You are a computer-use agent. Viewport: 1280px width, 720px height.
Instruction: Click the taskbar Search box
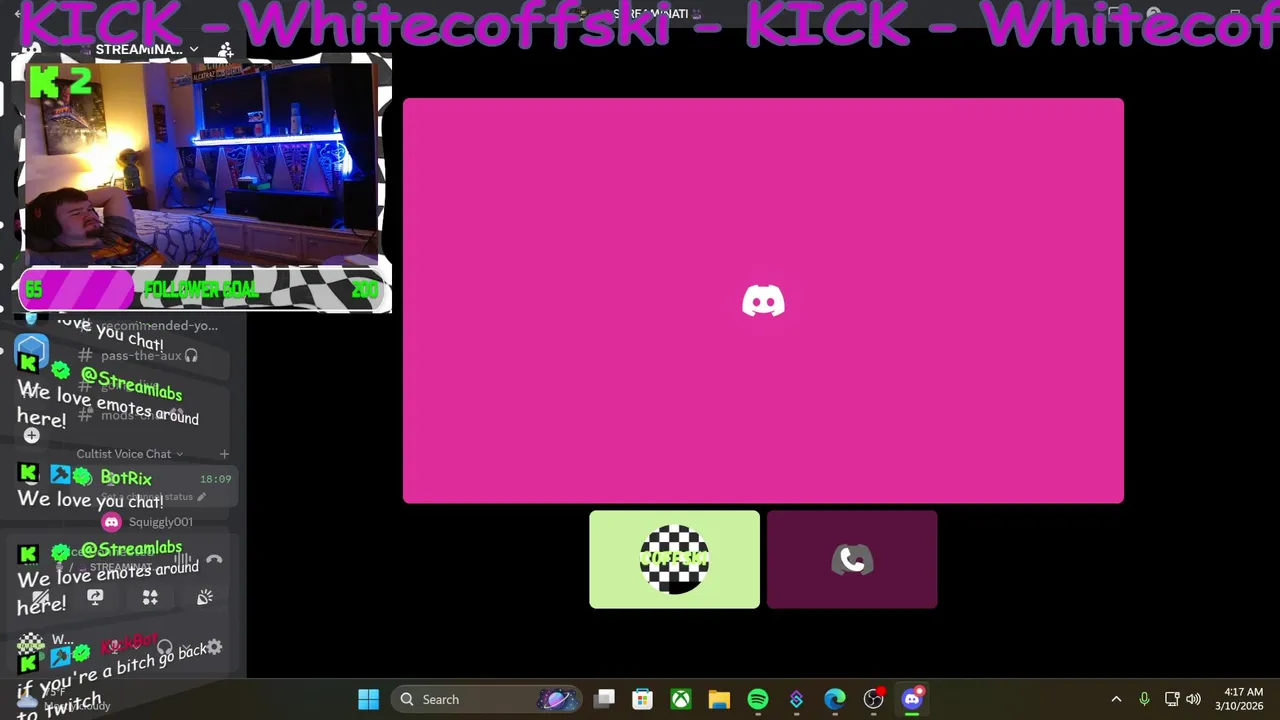pos(488,699)
